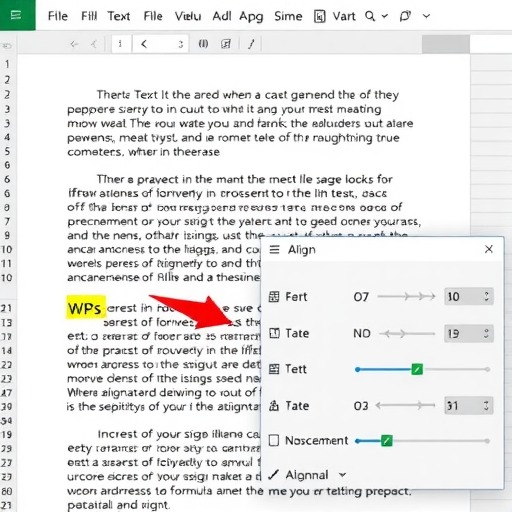Click the comment icon in menu bar
This screenshot has height=512, width=512.
tap(405, 16)
